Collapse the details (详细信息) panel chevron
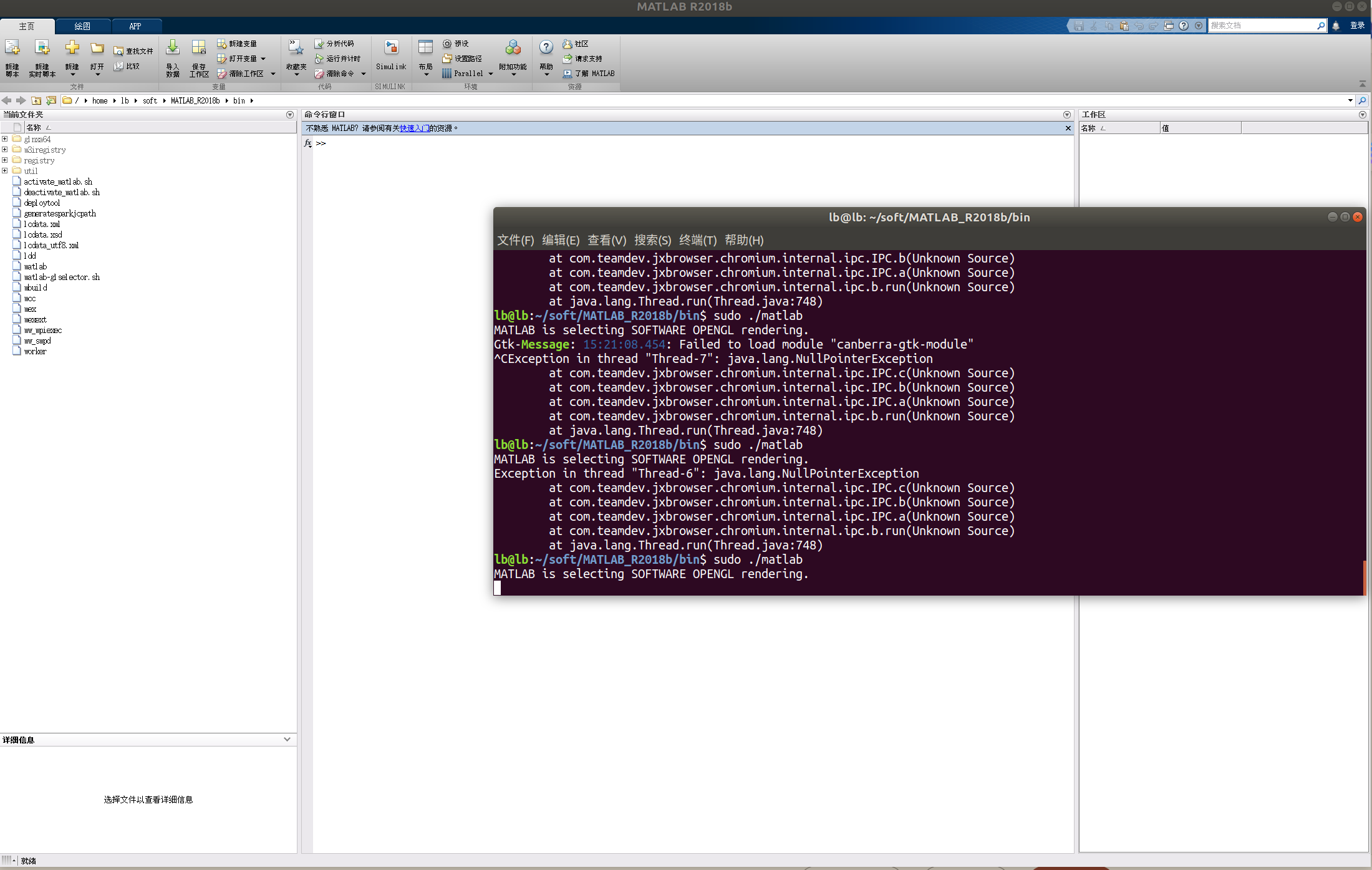 287,740
